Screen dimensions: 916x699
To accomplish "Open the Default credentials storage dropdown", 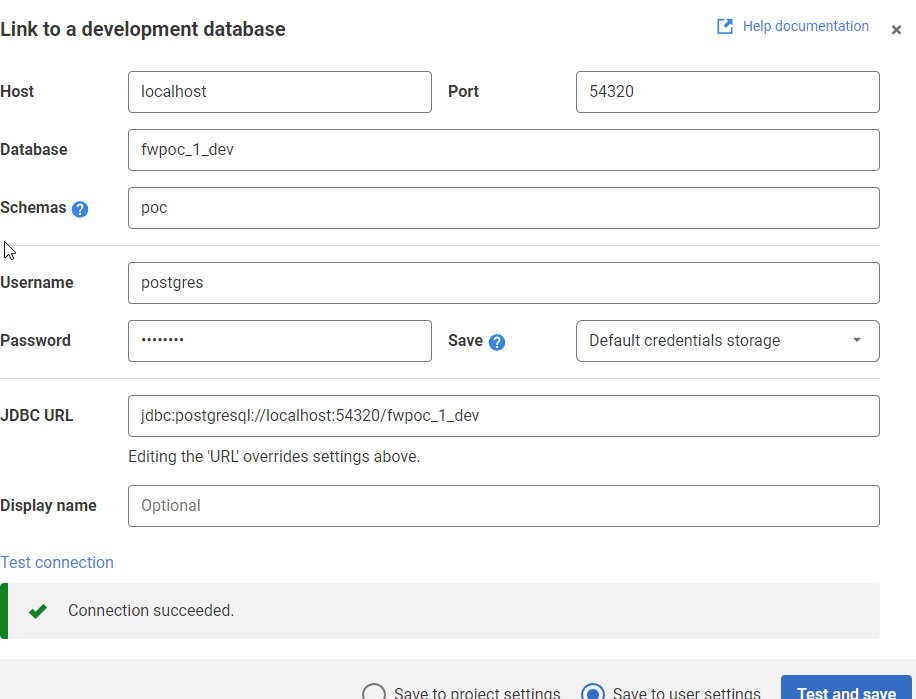I will (x=727, y=341).
